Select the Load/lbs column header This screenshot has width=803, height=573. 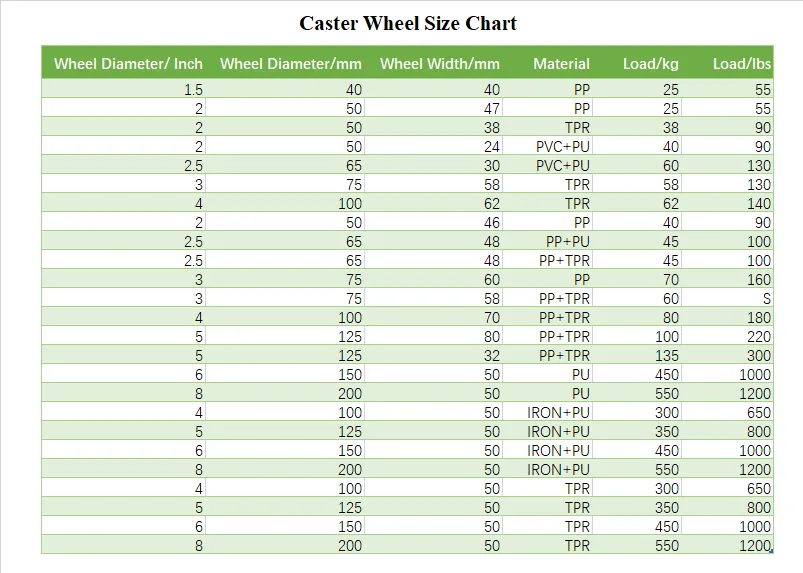pos(742,64)
